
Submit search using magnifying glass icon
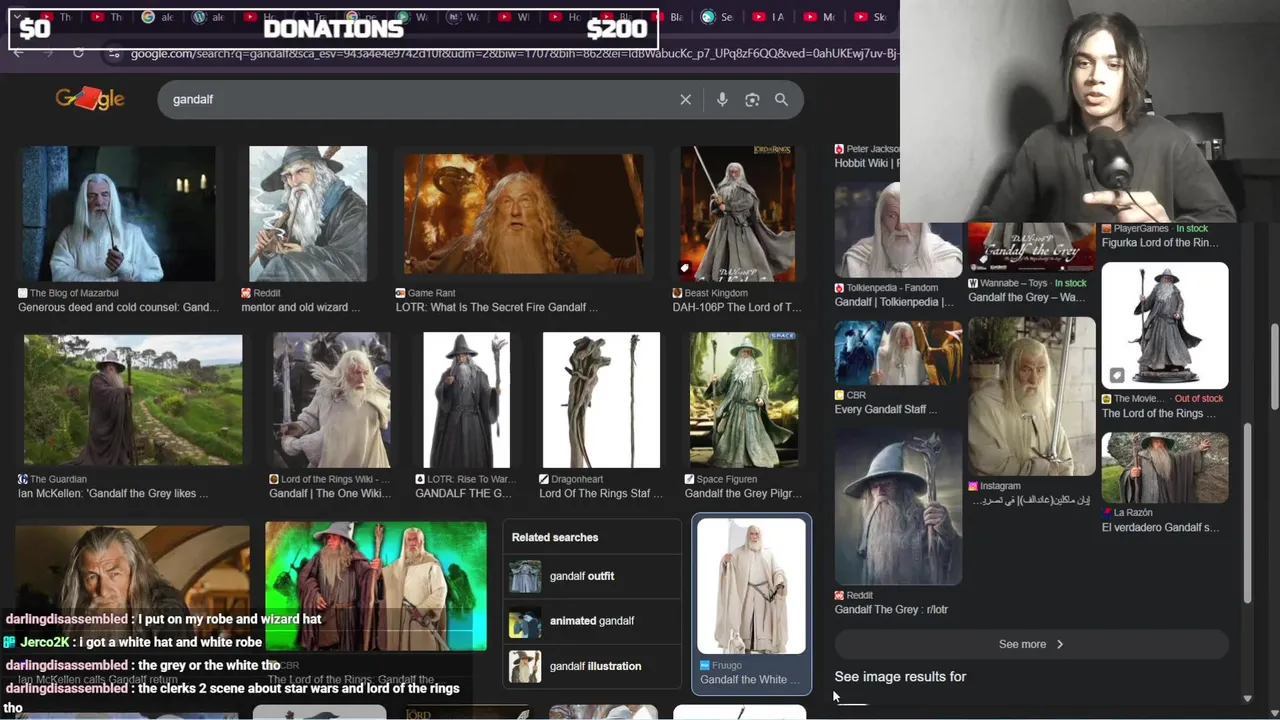coord(781,100)
